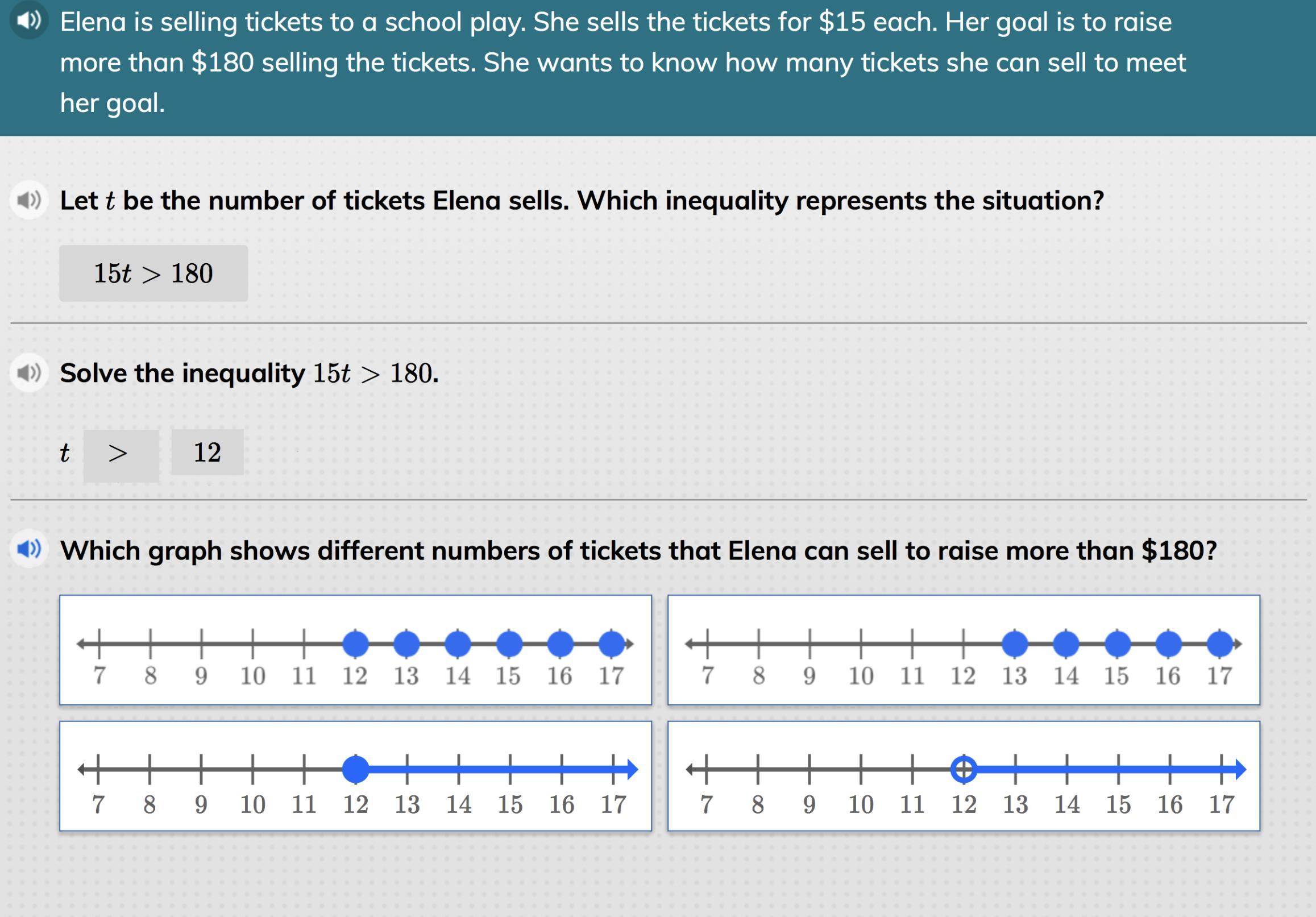Choose graph with closed circle ray at 12
The image size is (1316, 917).
coord(355,776)
